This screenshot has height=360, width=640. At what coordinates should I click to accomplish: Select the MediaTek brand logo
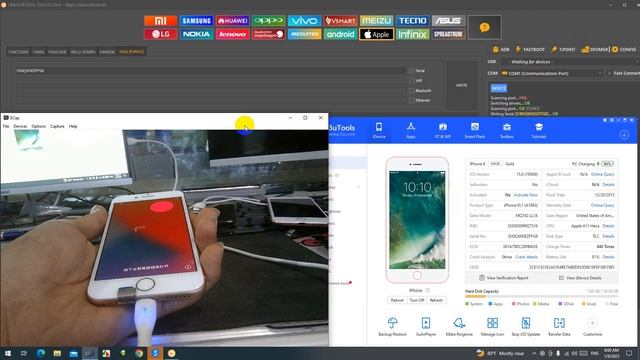tap(304, 34)
